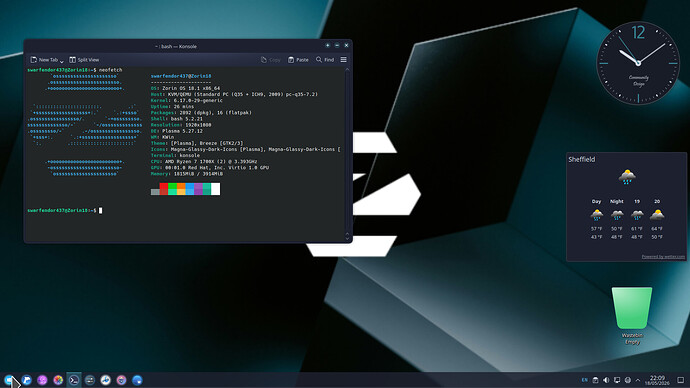Click the scrollbar down arrow in Konsole
The image size is (690, 388).
pos(347,238)
